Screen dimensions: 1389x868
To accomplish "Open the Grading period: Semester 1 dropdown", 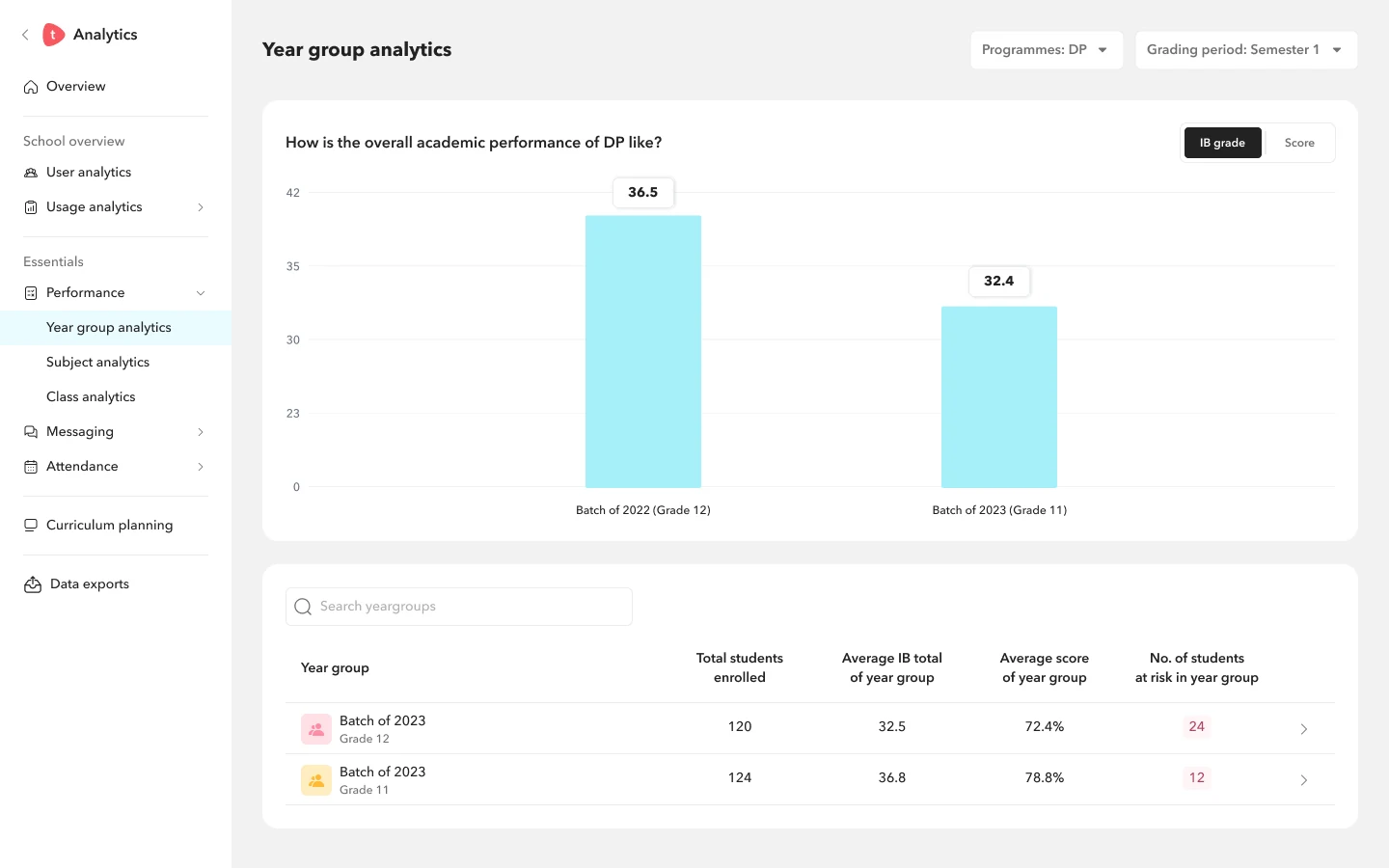I will (x=1246, y=50).
